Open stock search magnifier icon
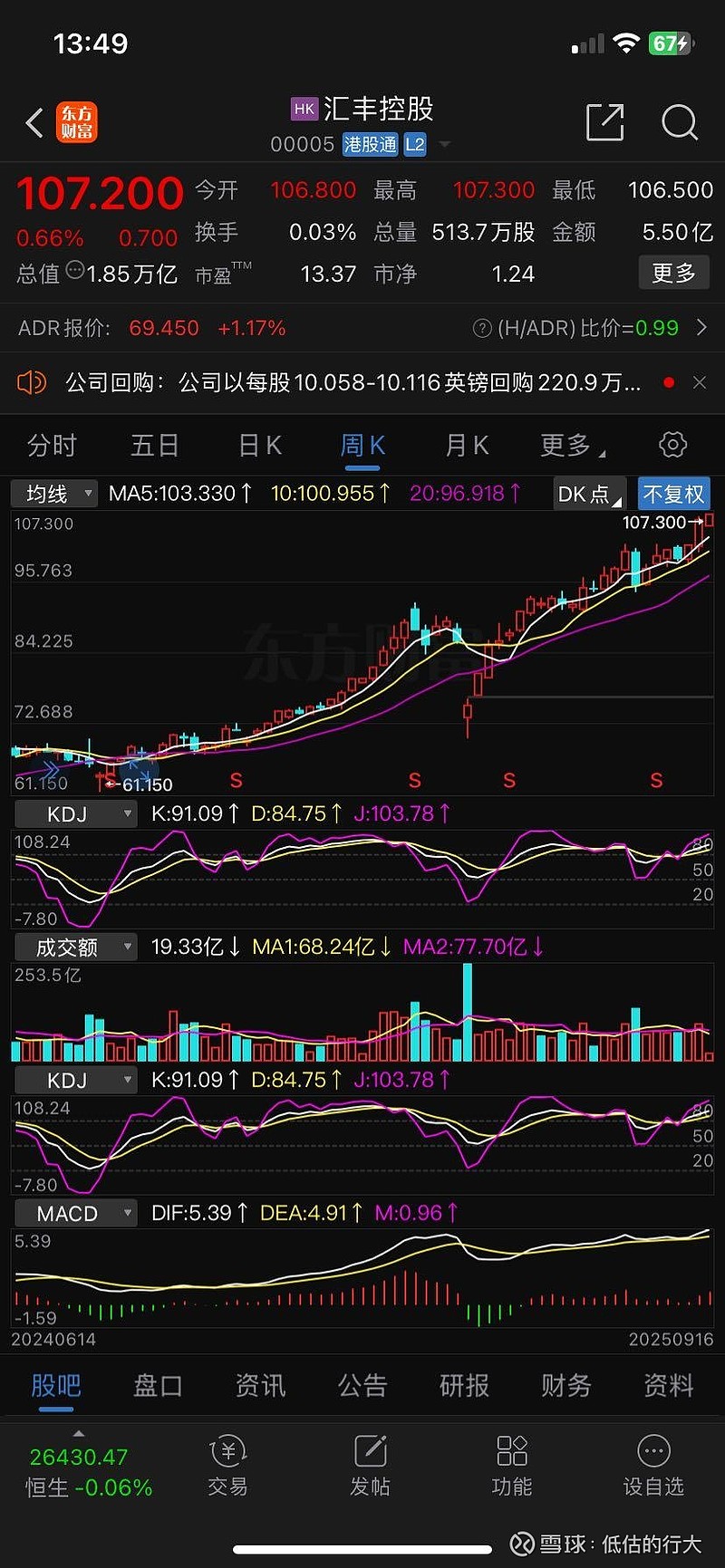 click(x=680, y=122)
